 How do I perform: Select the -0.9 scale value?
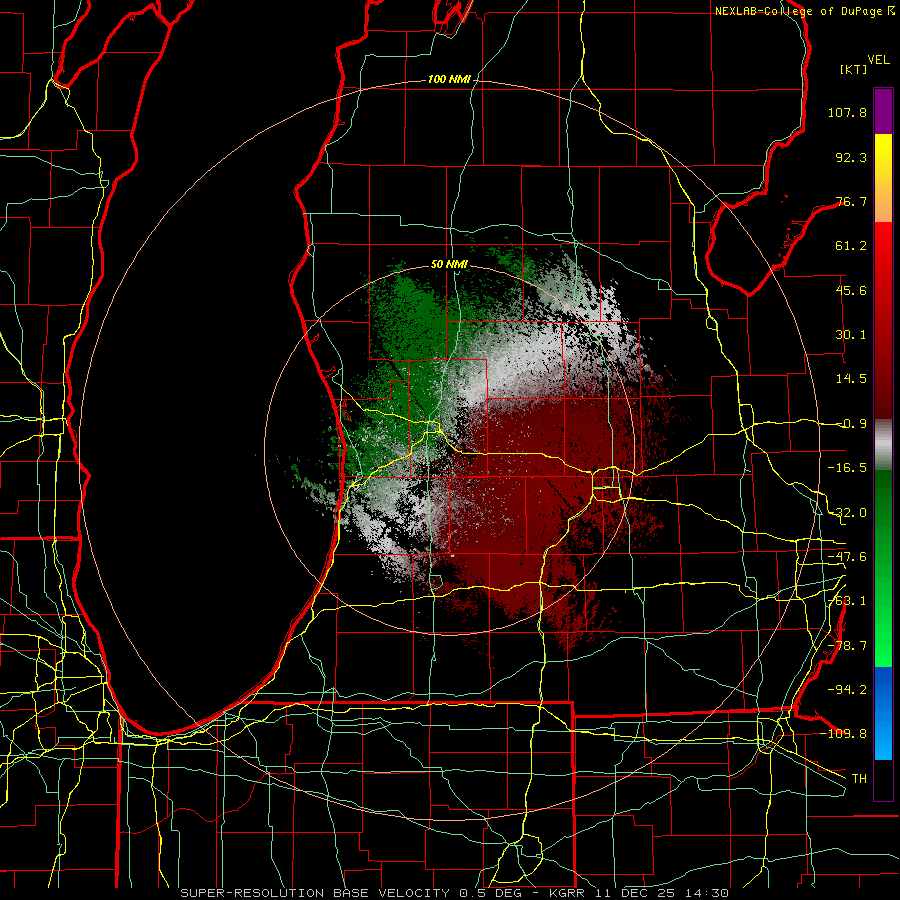point(851,424)
